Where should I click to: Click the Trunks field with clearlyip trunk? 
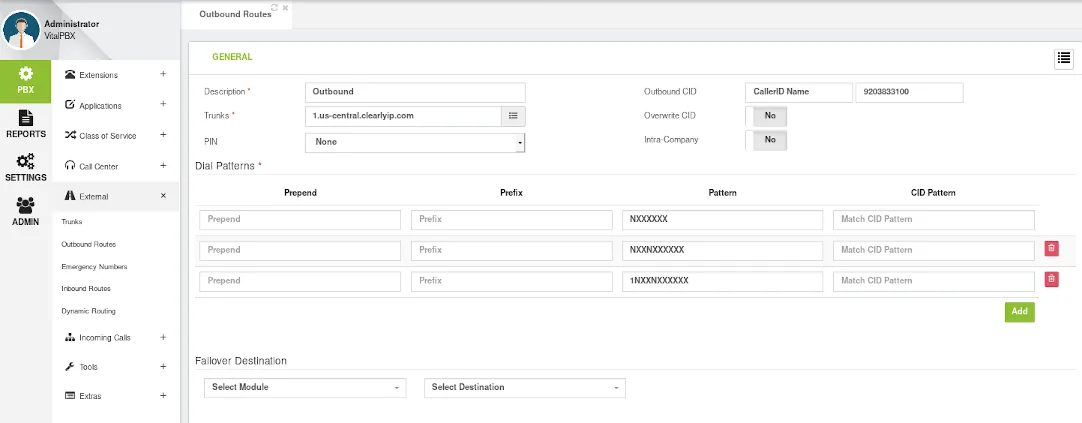click(403, 116)
